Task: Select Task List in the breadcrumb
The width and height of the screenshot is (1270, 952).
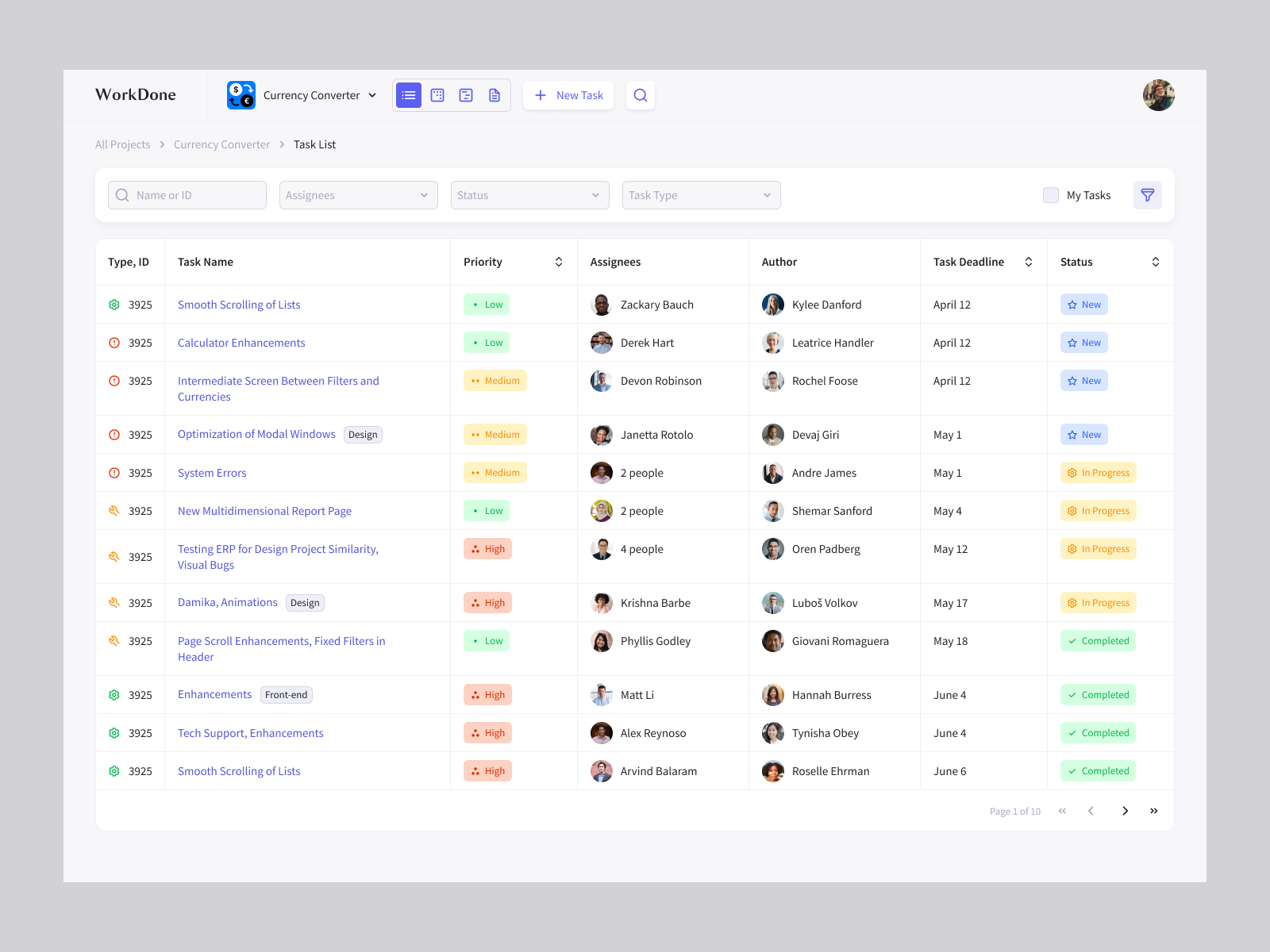Action: click(x=314, y=144)
